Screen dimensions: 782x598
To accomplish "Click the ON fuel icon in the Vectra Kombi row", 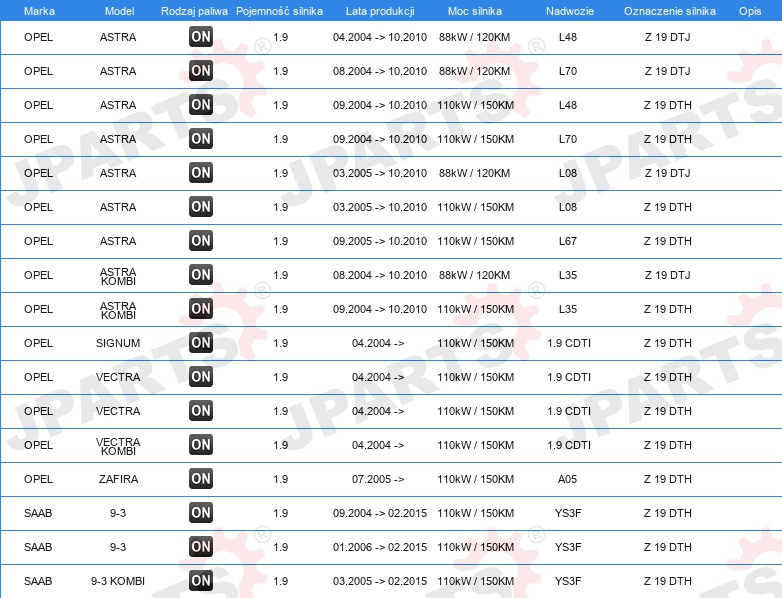I will pos(201,444).
